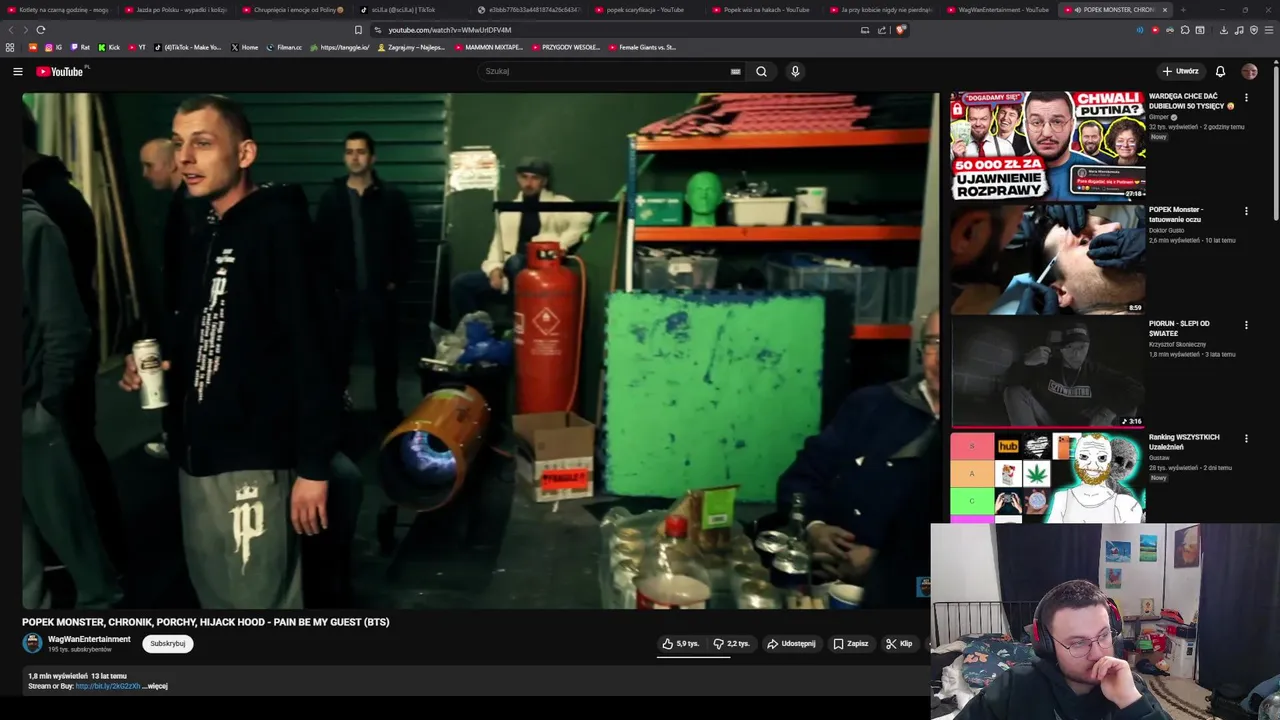The width and height of the screenshot is (1280, 720).
Task: Switch to the WagWanEntertainment YouTube tab
Action: click(999, 10)
